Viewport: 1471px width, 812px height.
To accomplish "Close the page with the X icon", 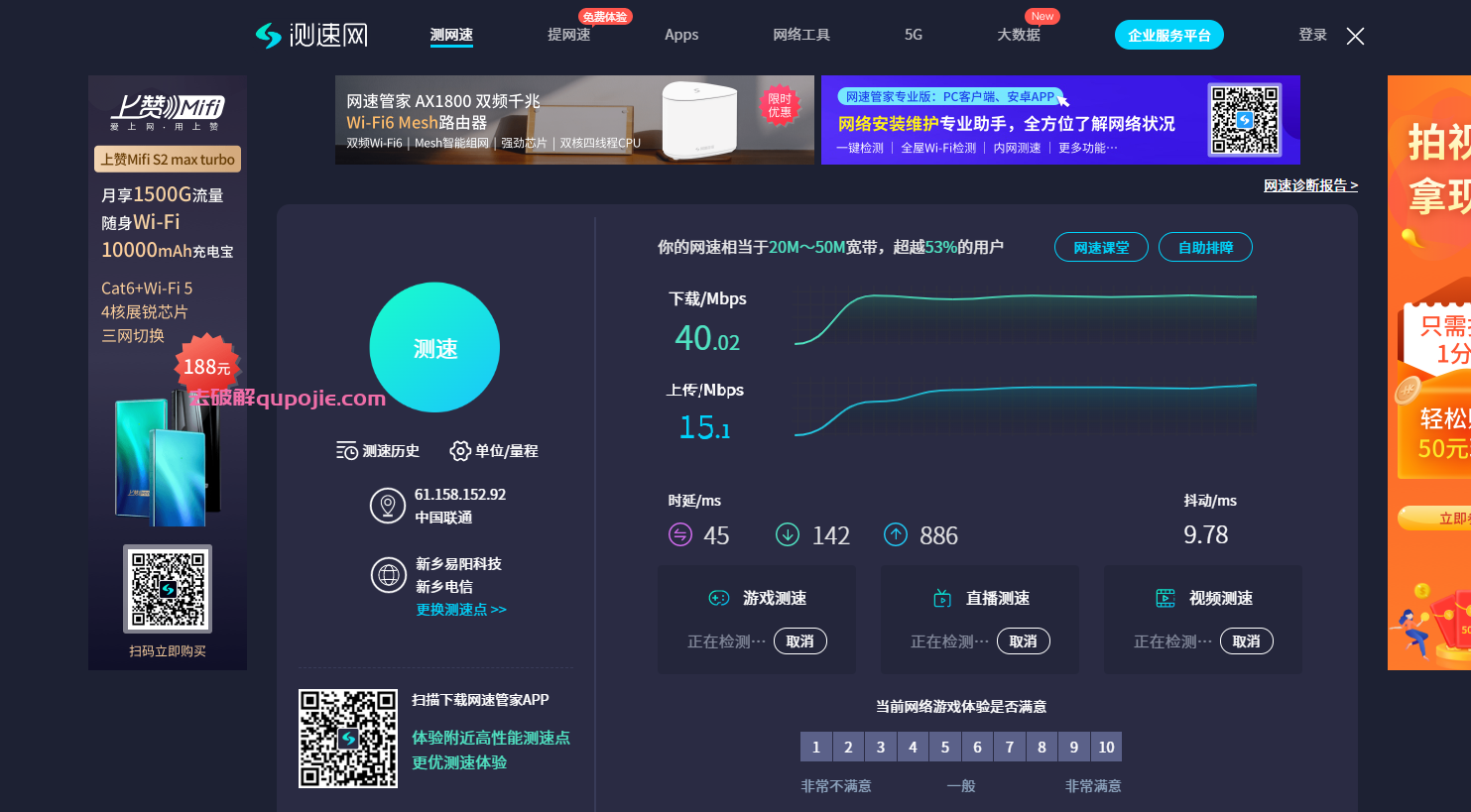I will tap(1355, 36).
